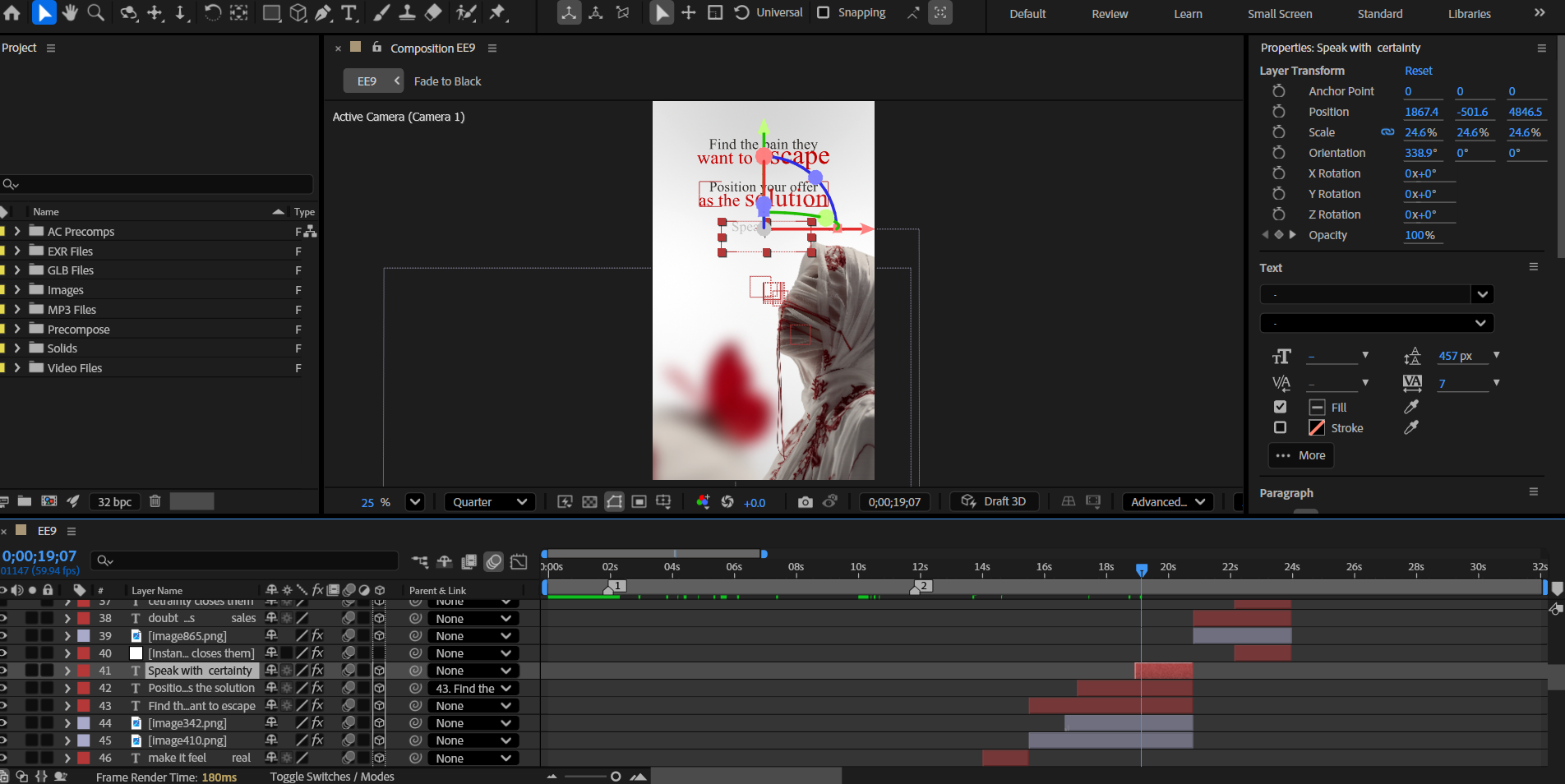Select the Hand tool
Screen dimensions: 1565x784
[x=70, y=12]
